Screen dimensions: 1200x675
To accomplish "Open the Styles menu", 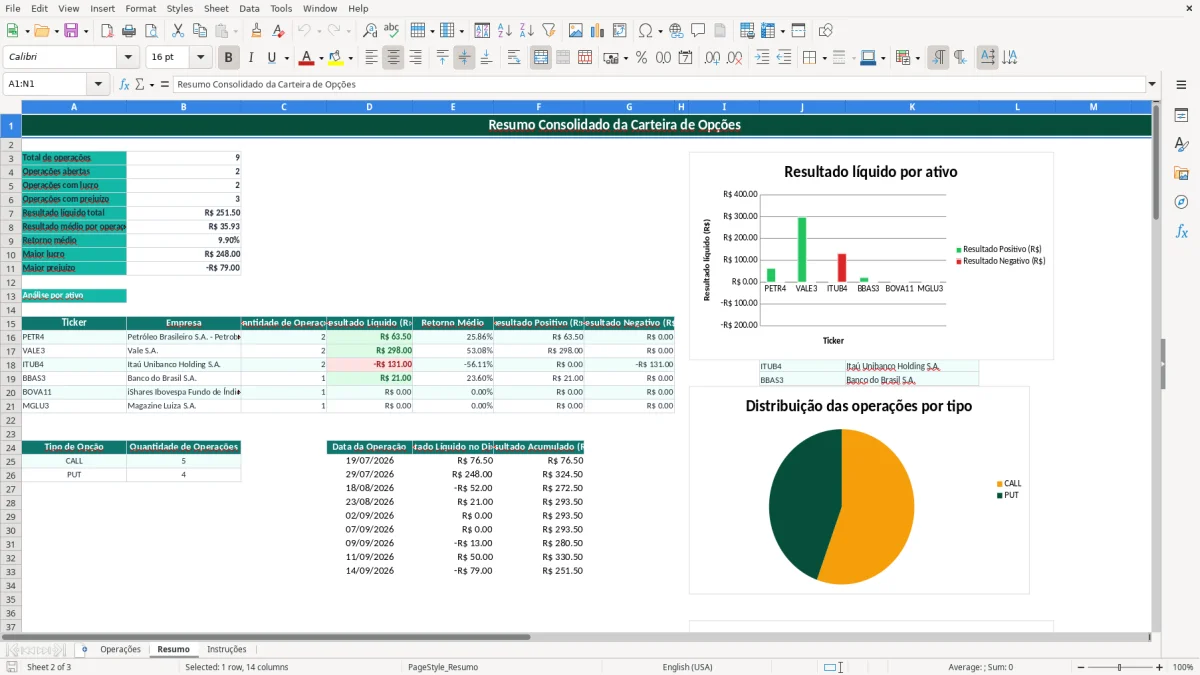I will point(180,8).
